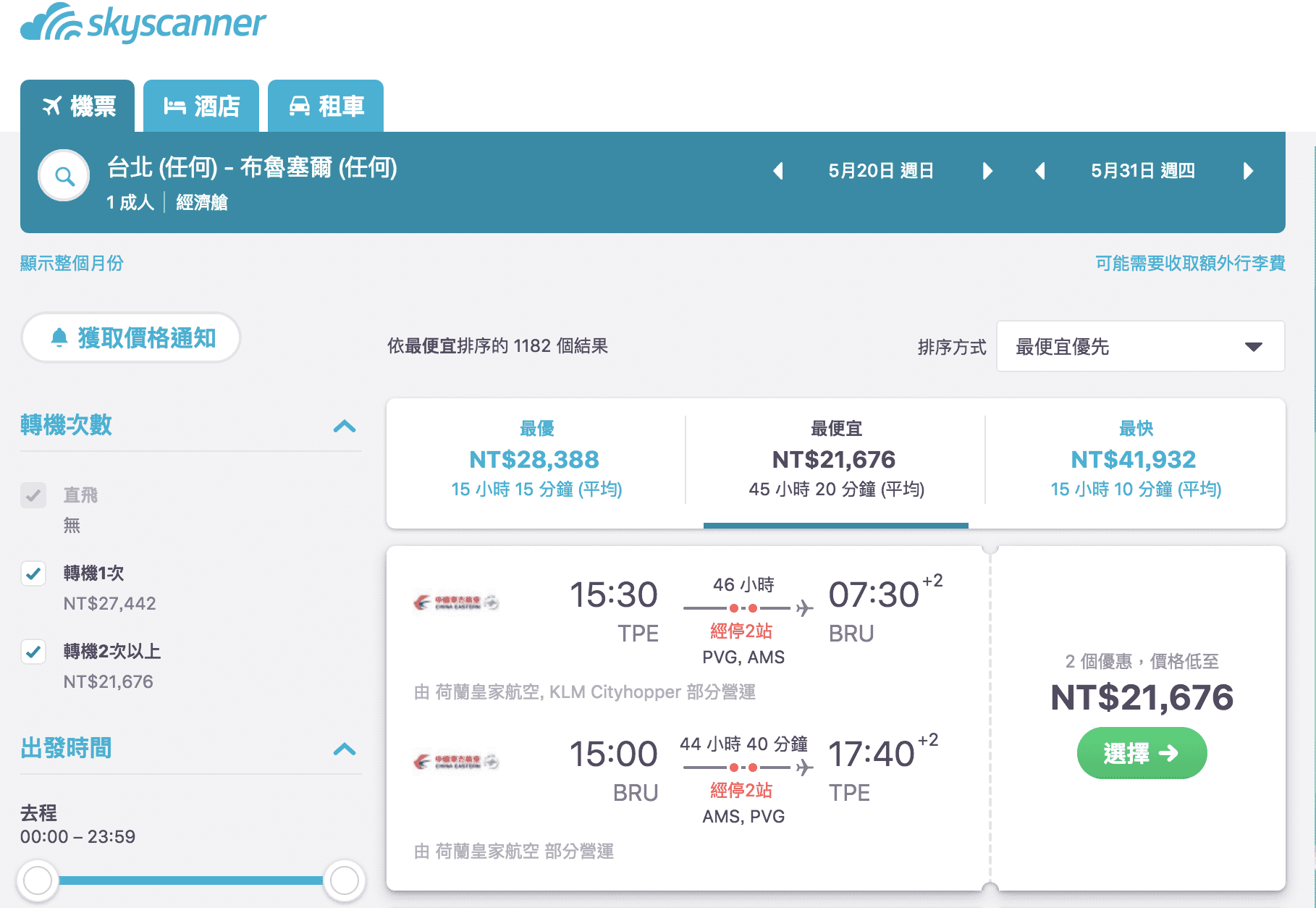Click the NT$21,676 price in result card
Image resolution: width=1316 pixels, height=908 pixels.
[x=1142, y=697]
